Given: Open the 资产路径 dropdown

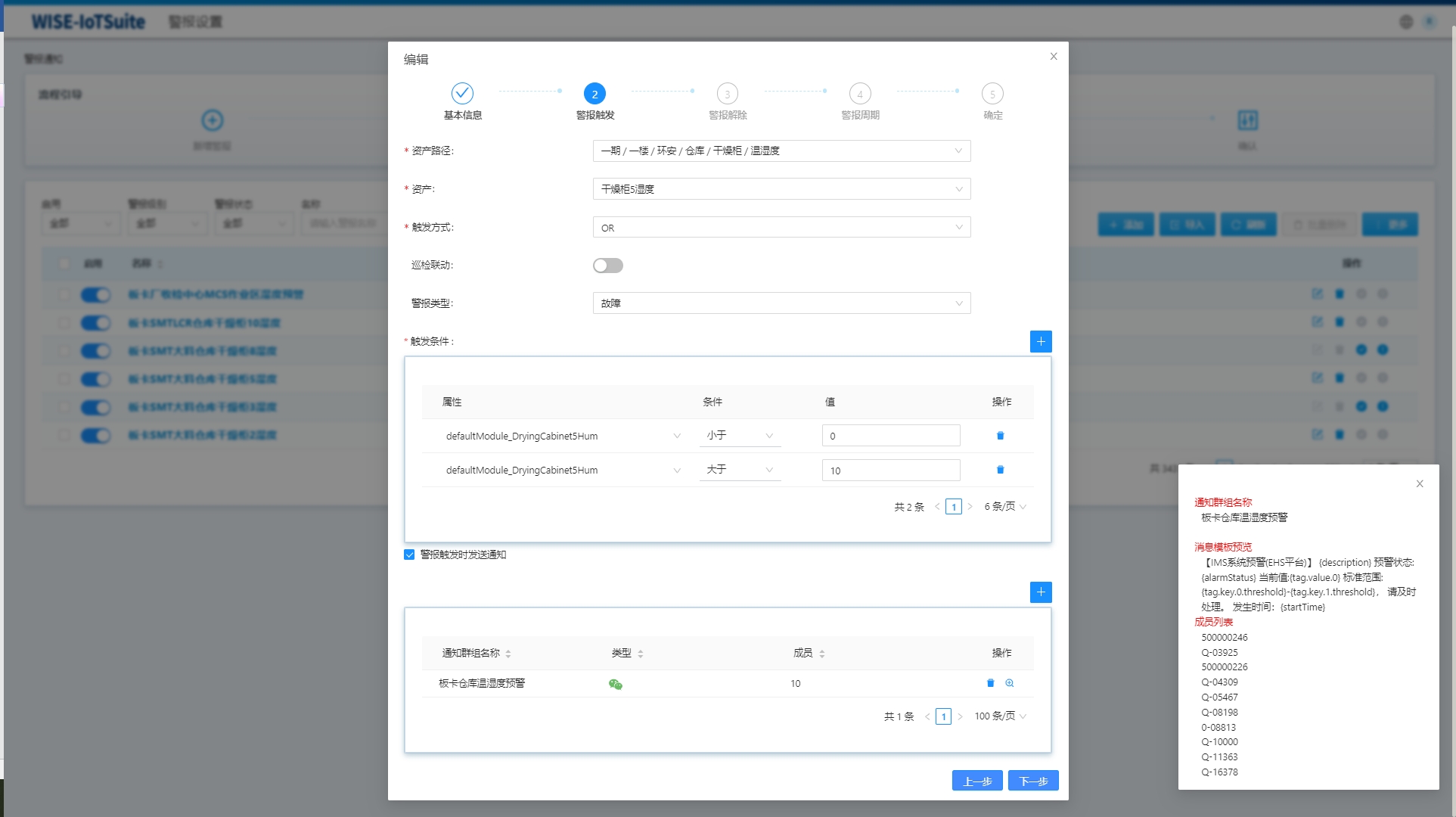Looking at the screenshot, I should click(x=781, y=151).
